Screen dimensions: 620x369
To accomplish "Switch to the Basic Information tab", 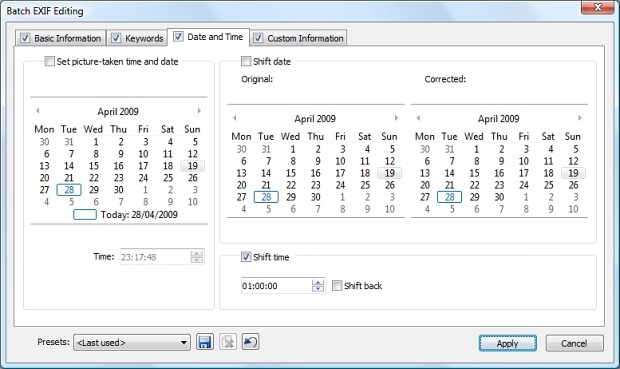I will [61, 38].
